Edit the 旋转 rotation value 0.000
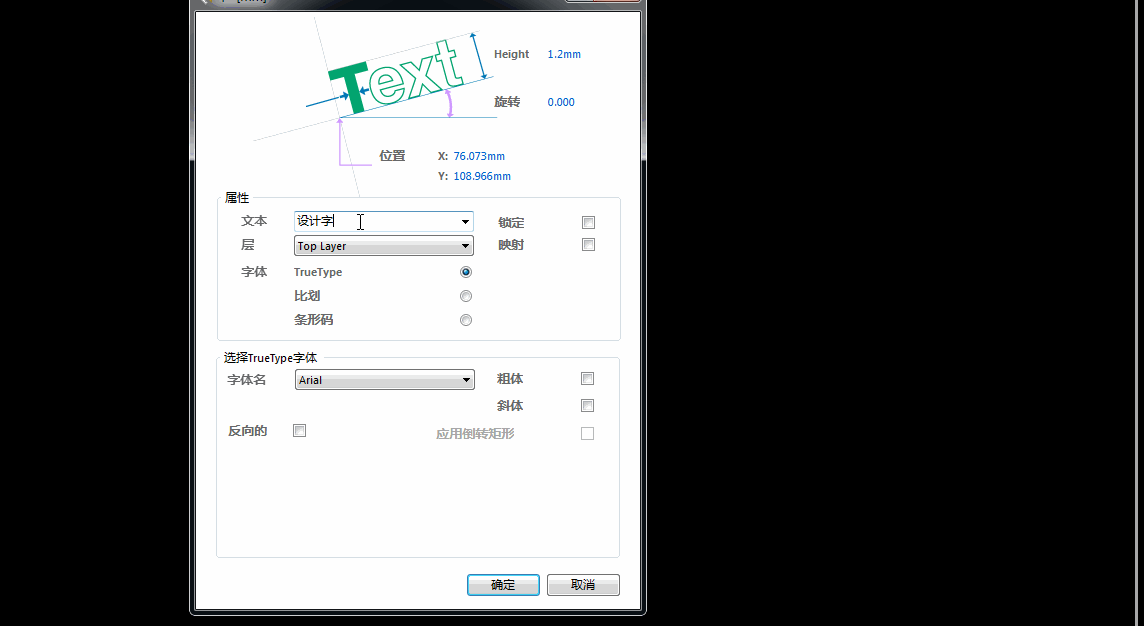This screenshot has width=1144, height=626. point(560,102)
